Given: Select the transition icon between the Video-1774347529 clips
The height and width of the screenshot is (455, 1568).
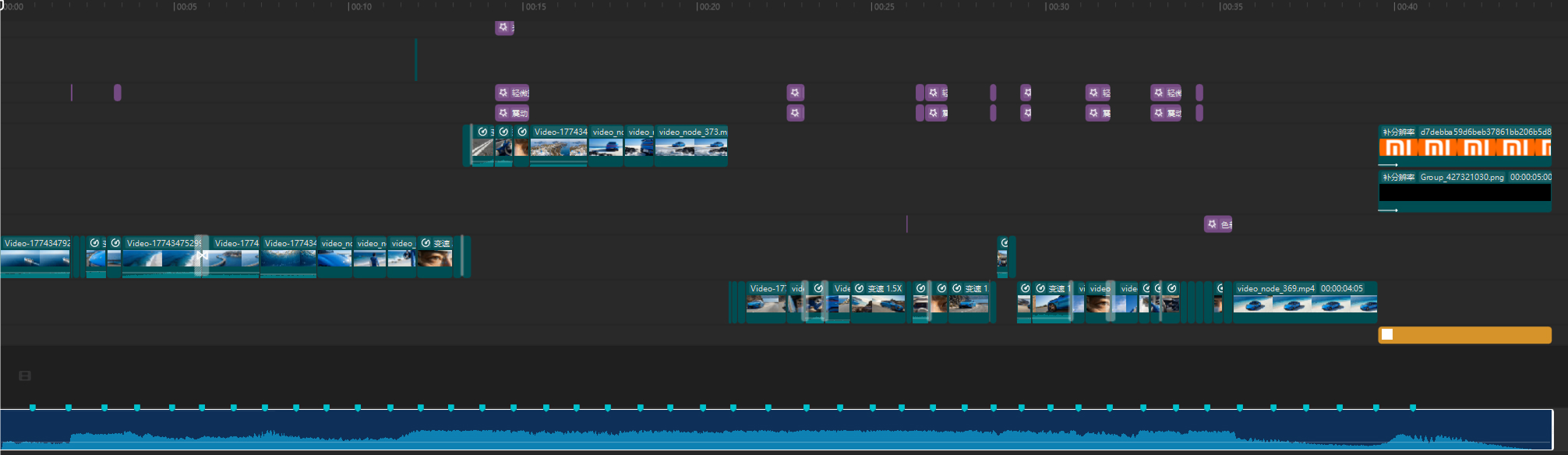Looking at the screenshot, I should coord(202,255).
